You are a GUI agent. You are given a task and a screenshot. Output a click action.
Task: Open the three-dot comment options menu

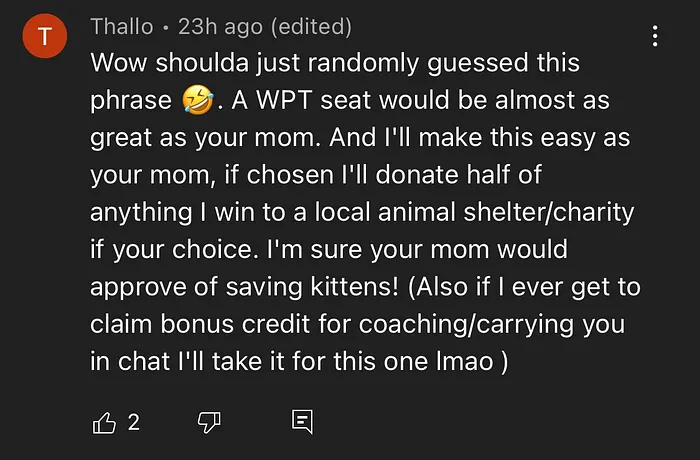coord(655,37)
